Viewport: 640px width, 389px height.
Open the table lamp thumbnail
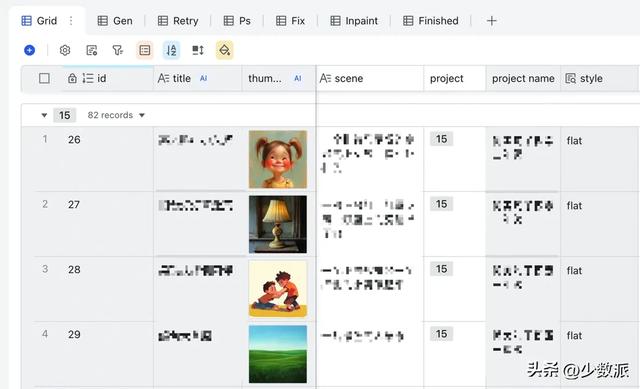[x=278, y=224]
